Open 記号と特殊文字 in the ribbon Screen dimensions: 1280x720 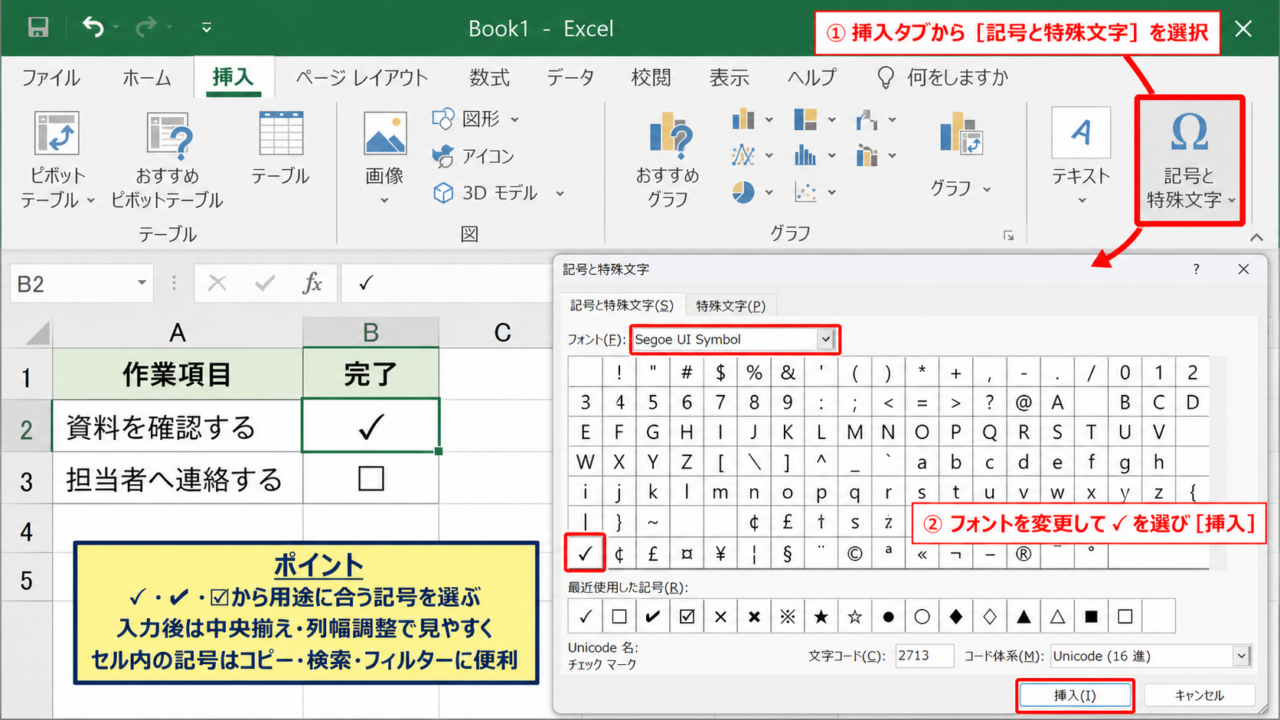[x=1189, y=160]
